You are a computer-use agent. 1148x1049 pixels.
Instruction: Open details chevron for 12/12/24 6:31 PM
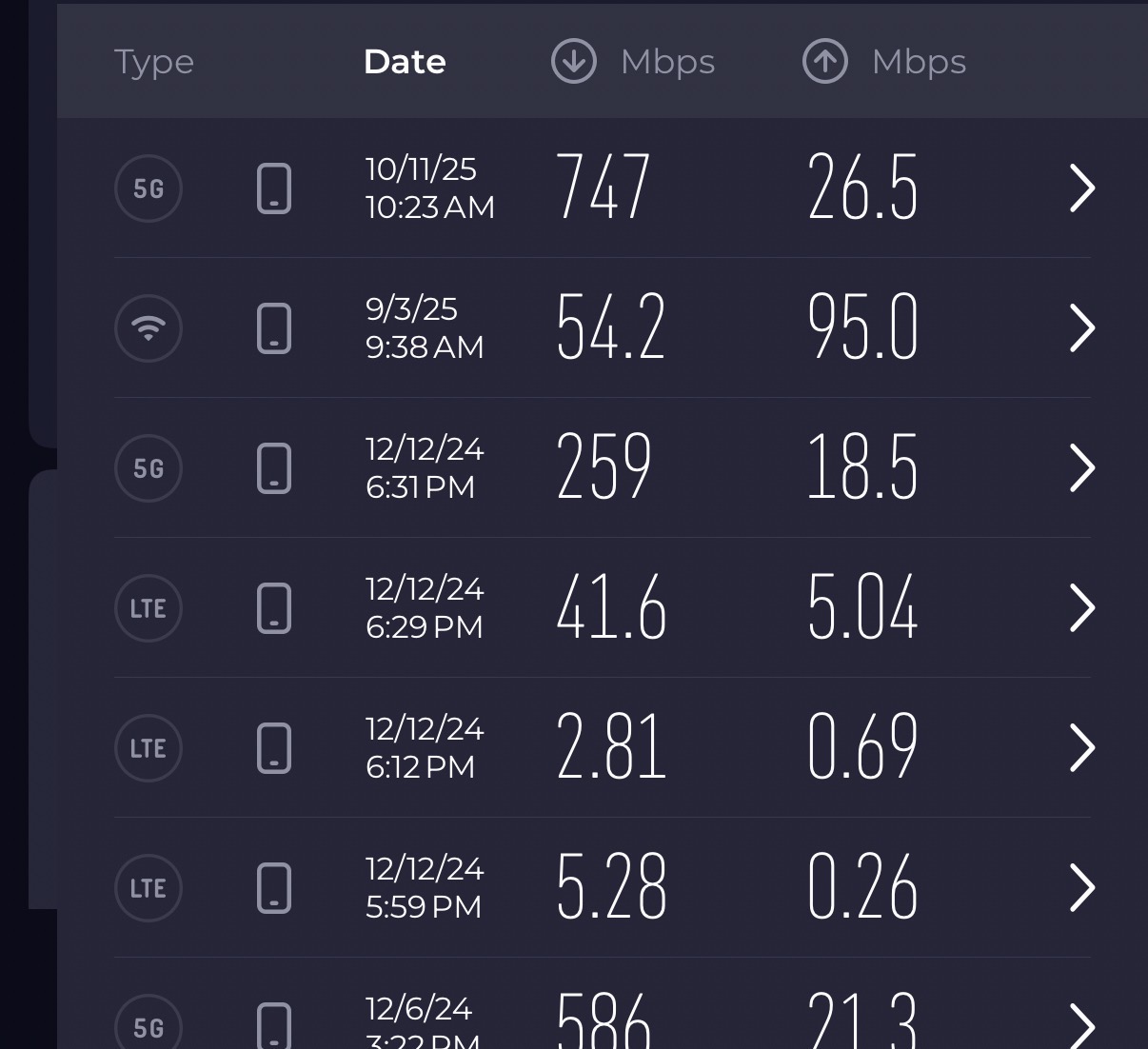1082,468
